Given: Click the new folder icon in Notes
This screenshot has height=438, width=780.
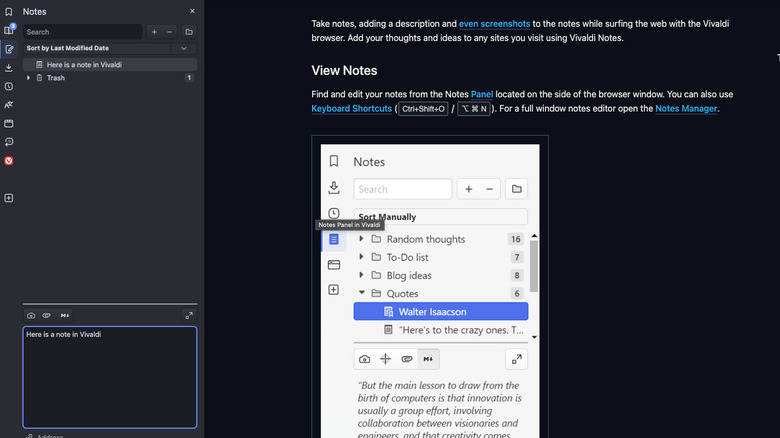Looking at the screenshot, I should click(x=189, y=32).
